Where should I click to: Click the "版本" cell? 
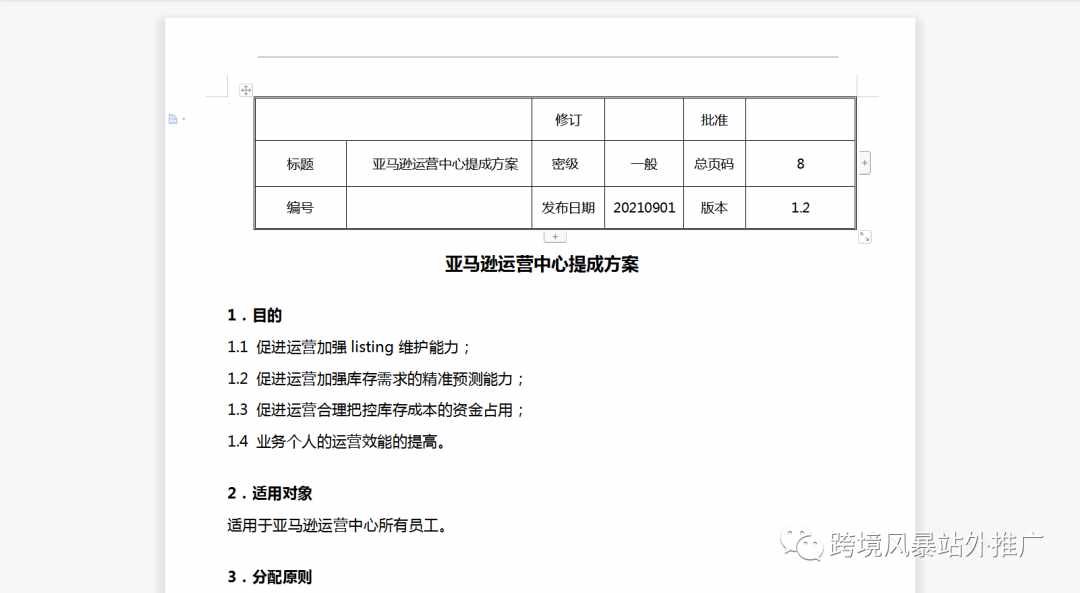coord(714,207)
